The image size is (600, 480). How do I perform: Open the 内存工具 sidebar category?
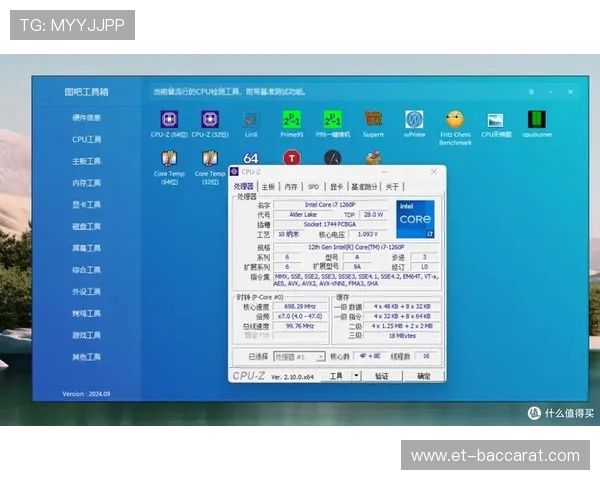tap(86, 183)
